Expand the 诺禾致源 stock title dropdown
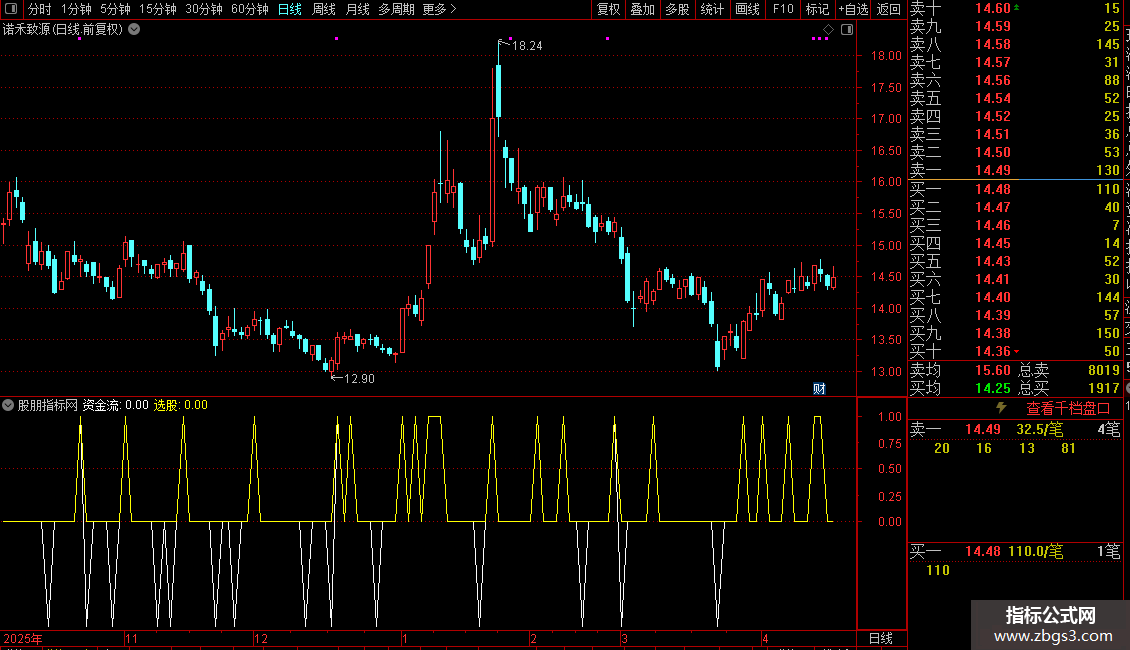The image size is (1130, 650). click(x=134, y=29)
